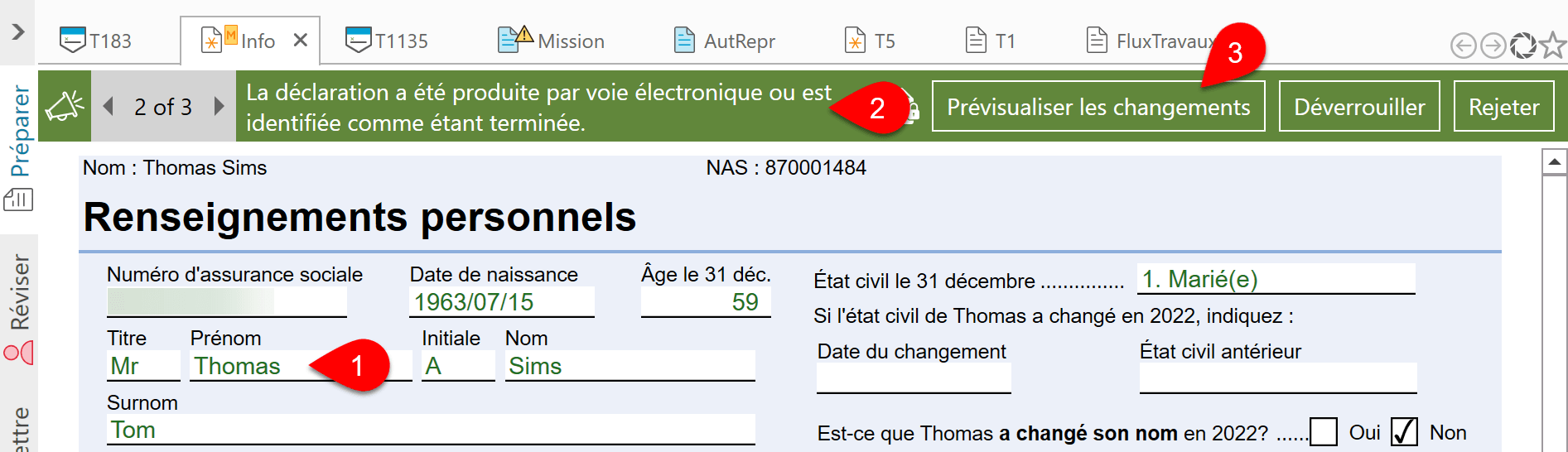Screen dimensions: 1568x452
Task: Click the 'NAS : 870001484' header text
Action: (x=786, y=168)
